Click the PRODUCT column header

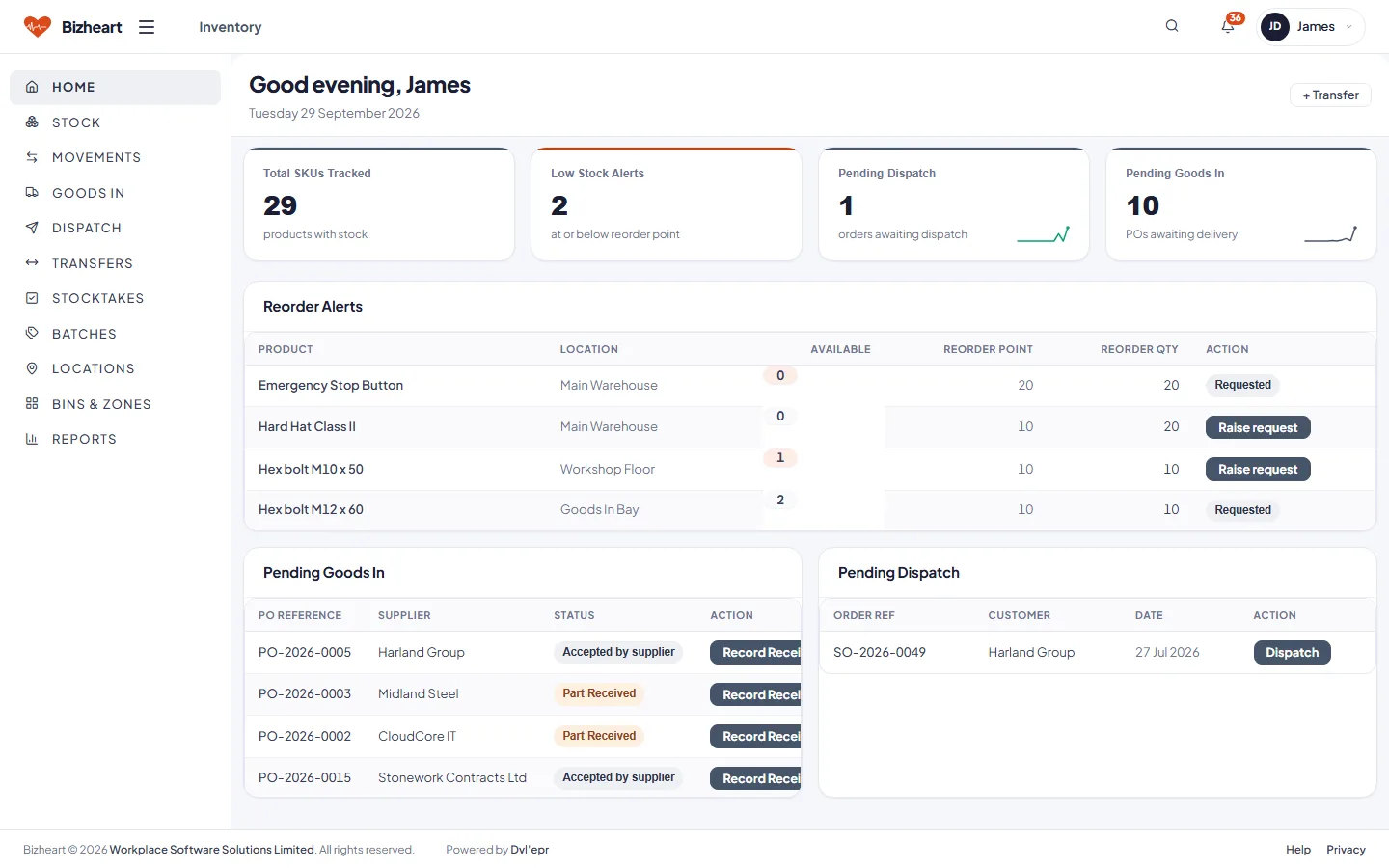[x=286, y=349]
